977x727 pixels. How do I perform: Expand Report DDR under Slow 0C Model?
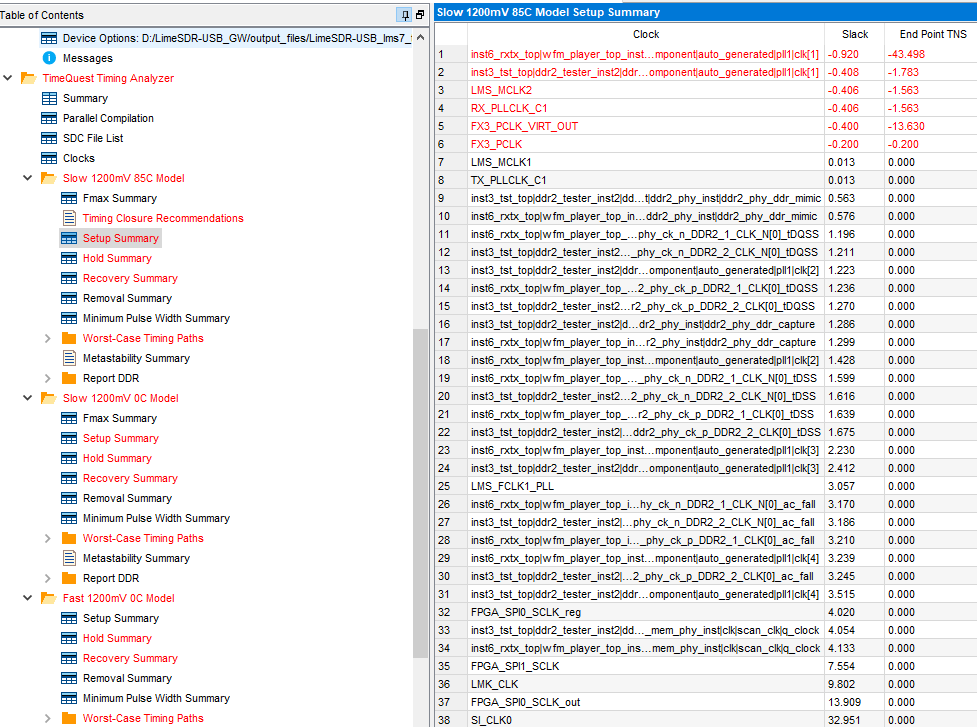coord(48,578)
